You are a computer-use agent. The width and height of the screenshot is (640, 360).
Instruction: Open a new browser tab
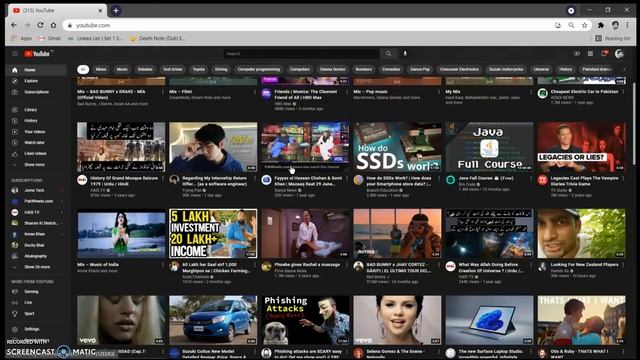[x=116, y=11]
